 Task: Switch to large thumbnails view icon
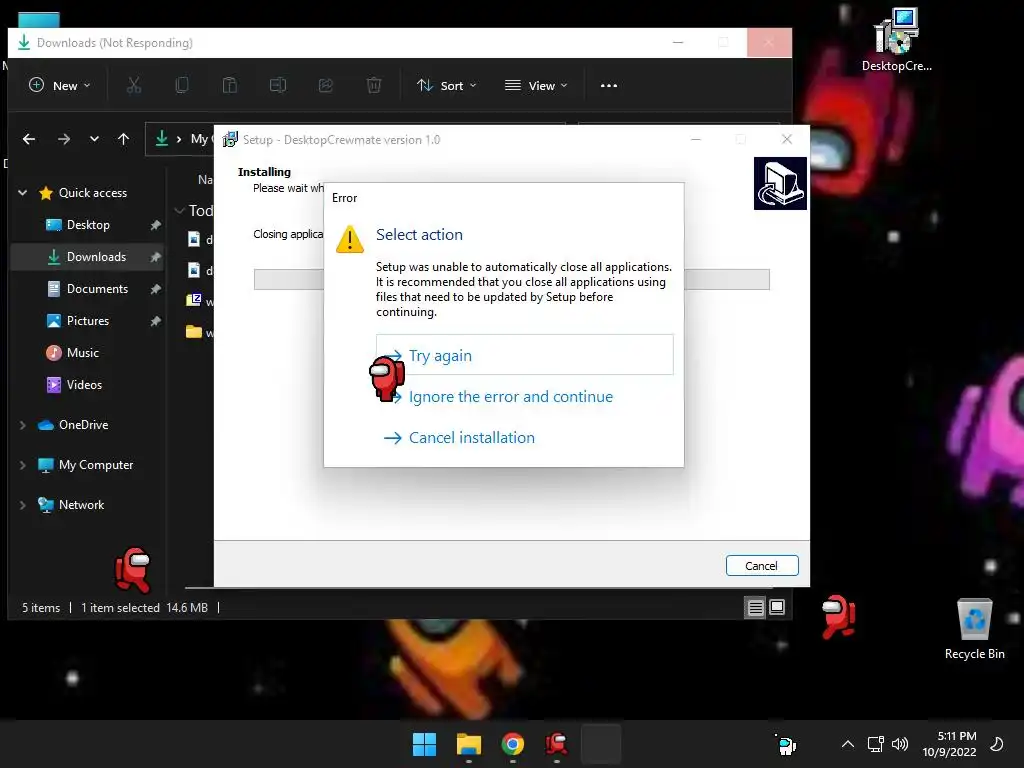777,607
